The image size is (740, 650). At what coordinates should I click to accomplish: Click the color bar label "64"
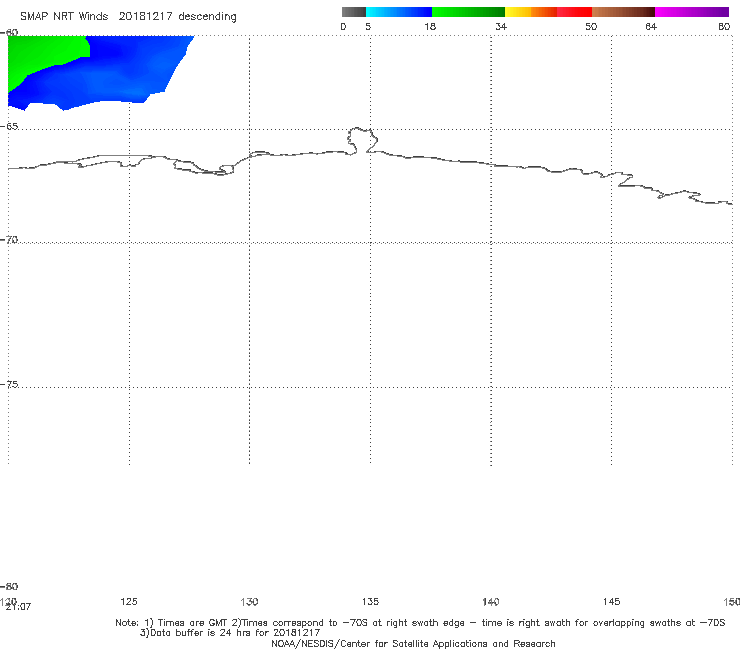(651, 27)
